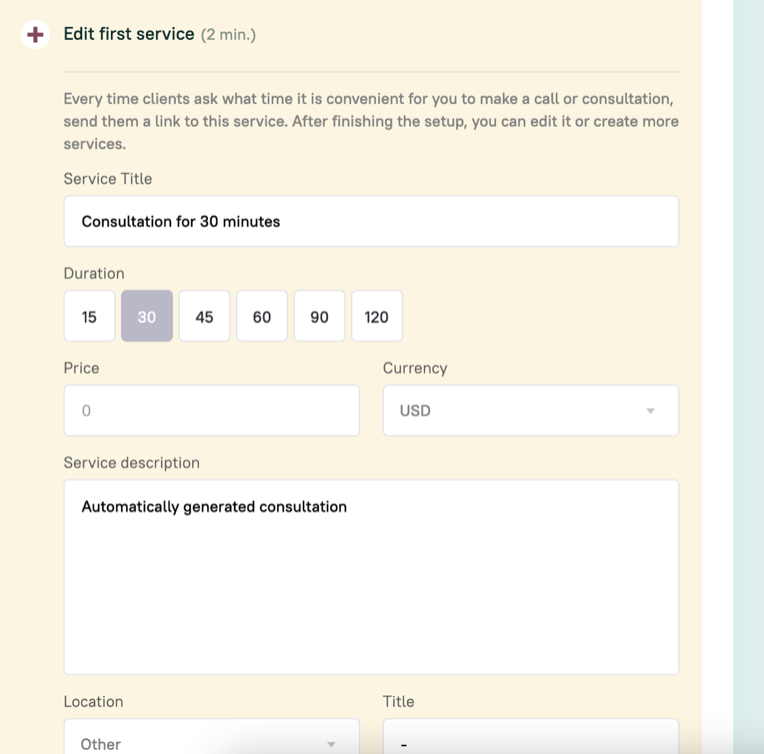Screen dimensions: 764x754
Task: Collapse the Edit first service section
Action: [x=35, y=35]
